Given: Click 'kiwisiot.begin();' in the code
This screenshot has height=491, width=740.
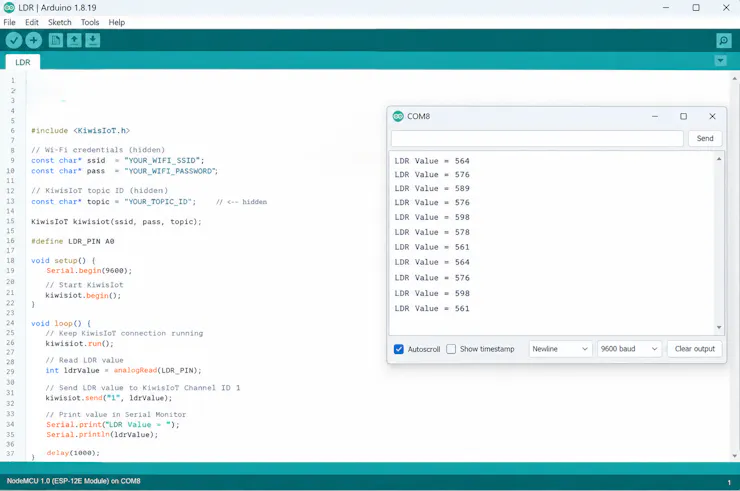Looking at the screenshot, I should (x=83, y=296).
